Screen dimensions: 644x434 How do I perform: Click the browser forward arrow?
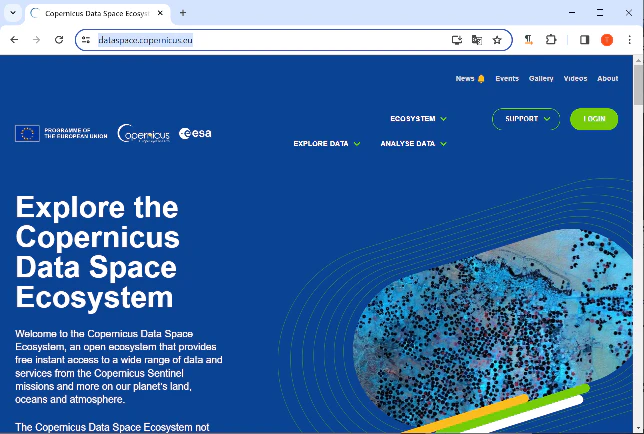[x=37, y=40]
